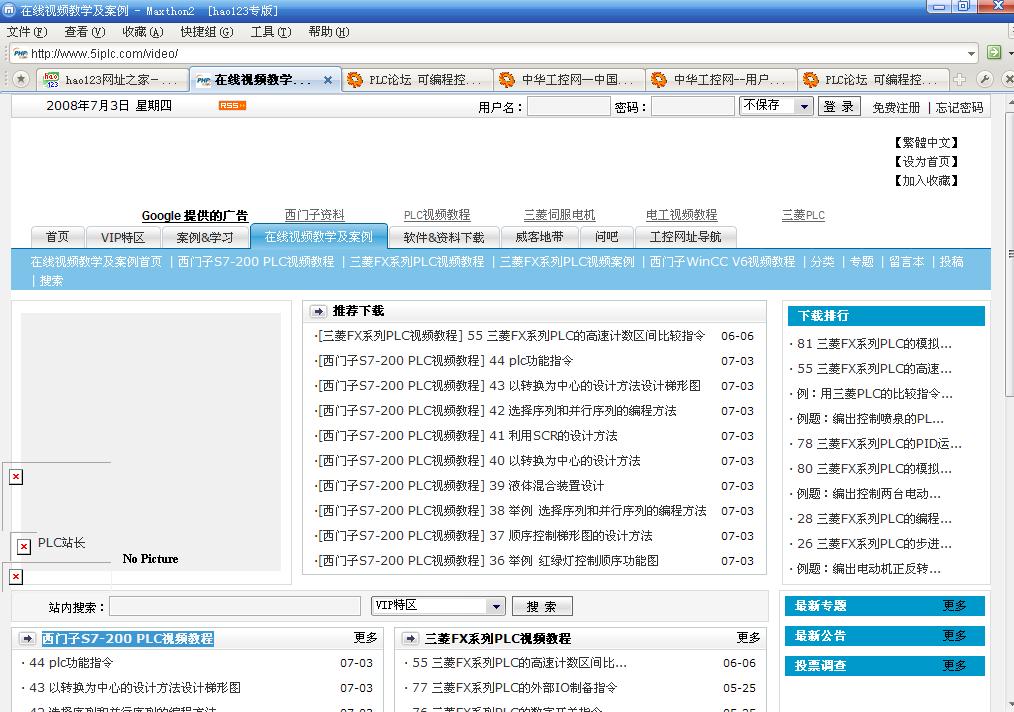1014x712 pixels.
Task: Click 更多 in 西门子S7-200 section
Action: tap(365, 638)
